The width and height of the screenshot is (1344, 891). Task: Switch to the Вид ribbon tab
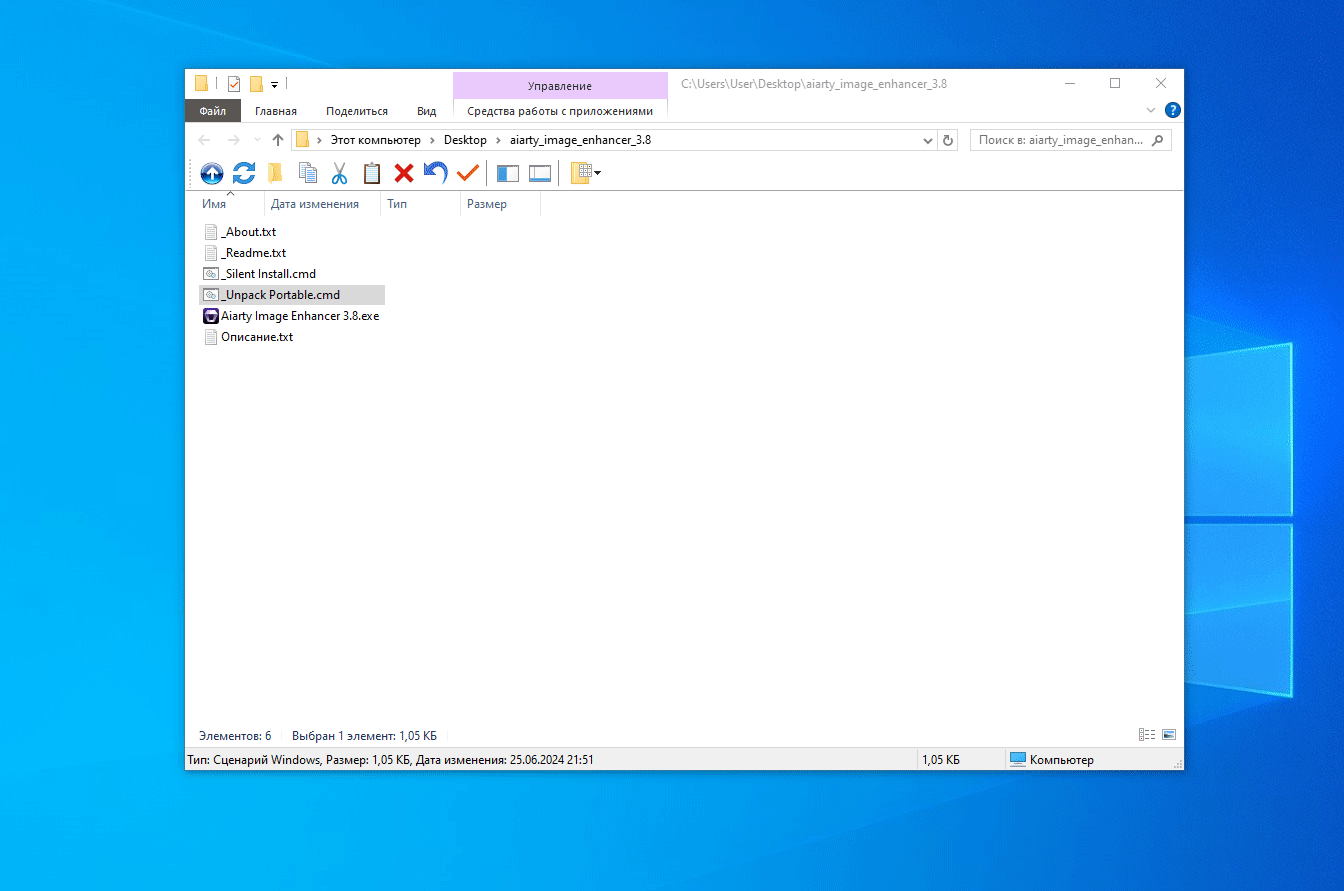tap(426, 111)
